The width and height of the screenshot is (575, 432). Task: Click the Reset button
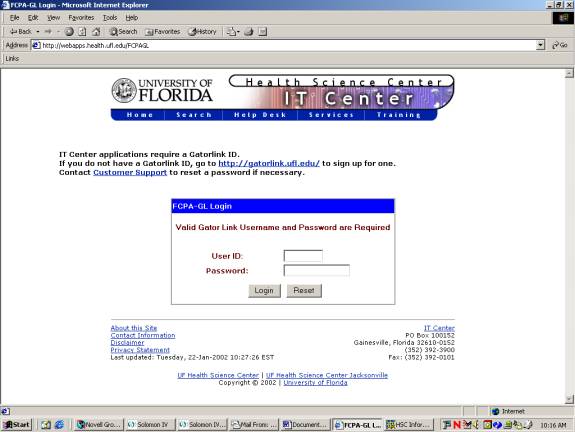pyautogui.click(x=304, y=290)
